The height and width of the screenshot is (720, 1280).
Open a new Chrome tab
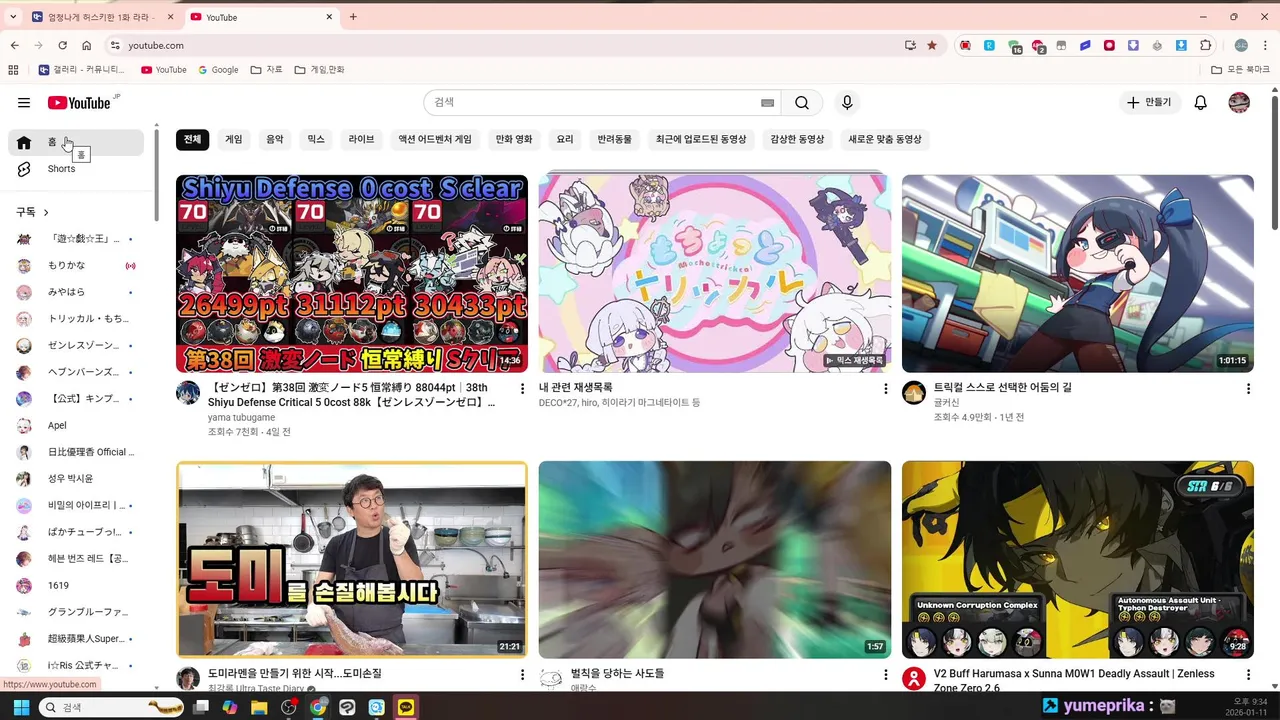[x=353, y=17]
